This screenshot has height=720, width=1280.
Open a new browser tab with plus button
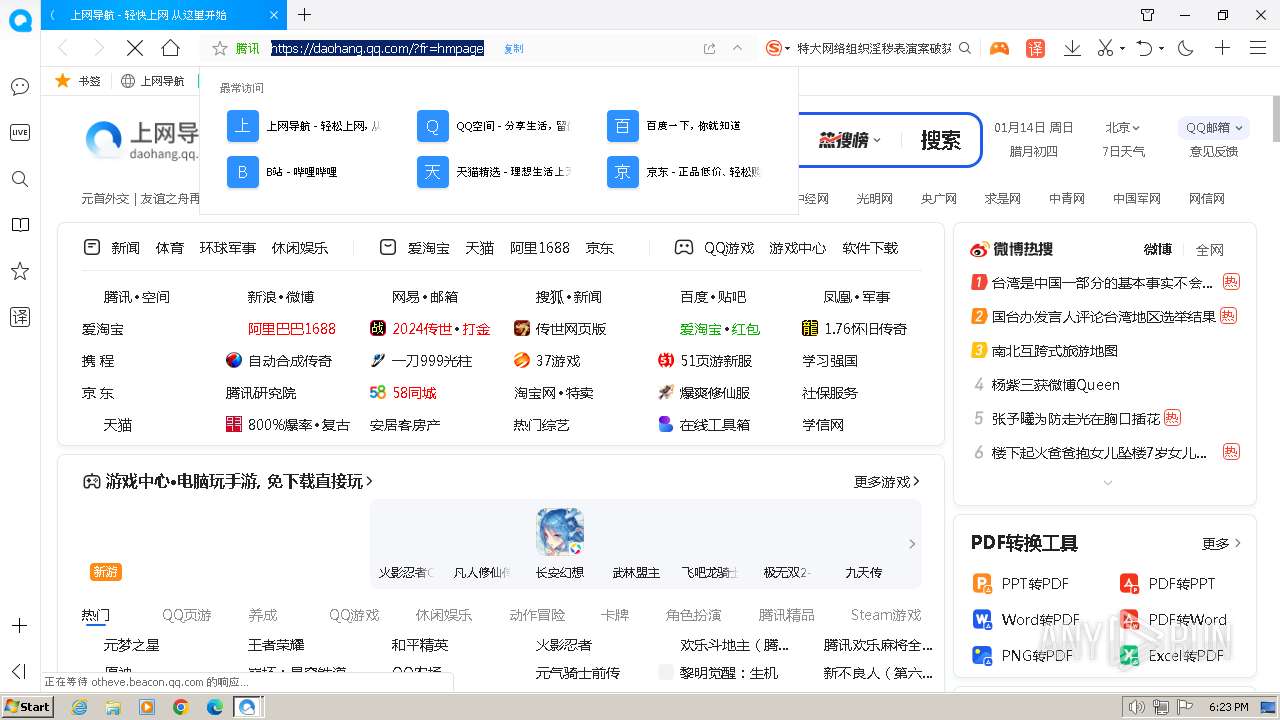point(305,15)
